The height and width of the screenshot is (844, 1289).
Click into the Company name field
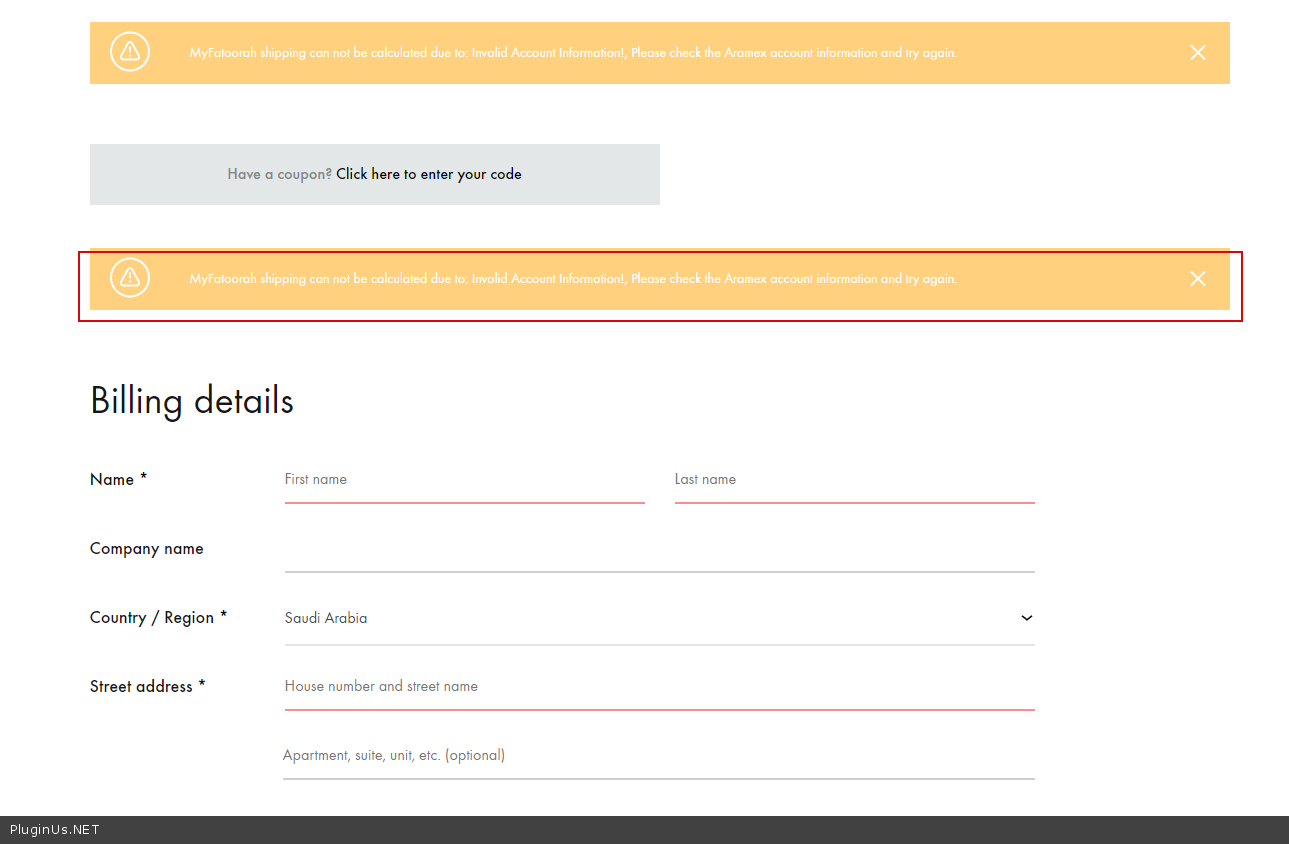click(x=659, y=550)
